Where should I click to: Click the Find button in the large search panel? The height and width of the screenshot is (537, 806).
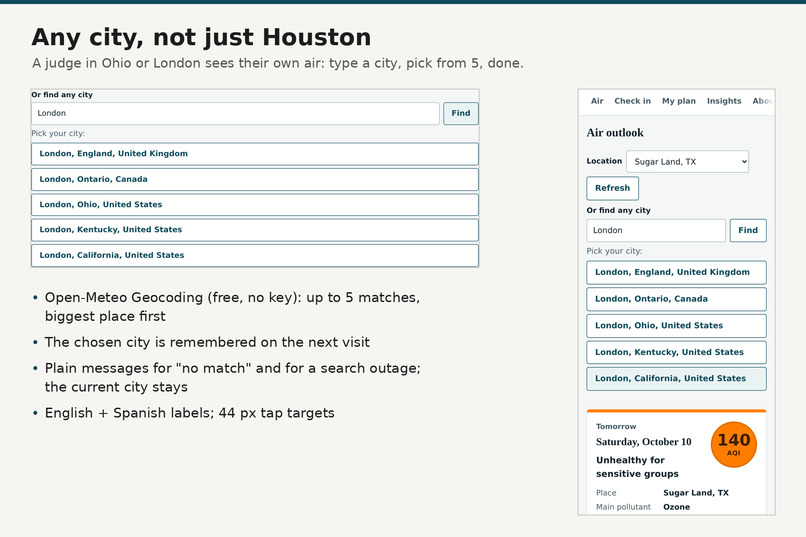[x=461, y=113]
